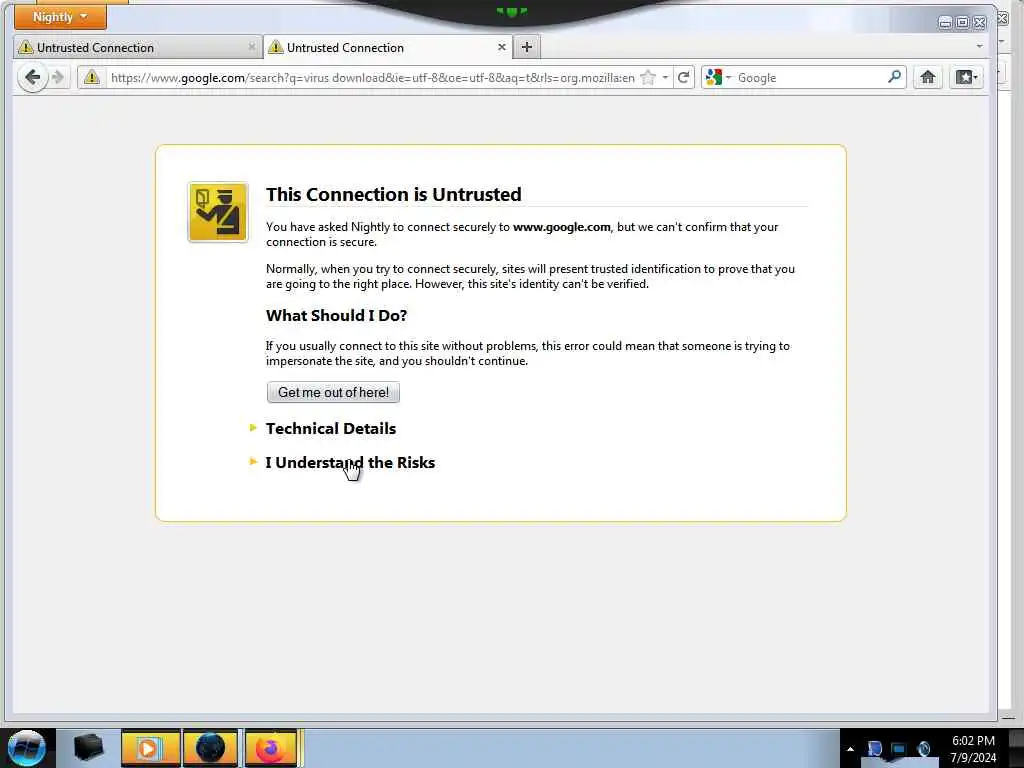Close the first Untrusted Connection tab
The height and width of the screenshot is (768, 1024).
pyautogui.click(x=251, y=47)
